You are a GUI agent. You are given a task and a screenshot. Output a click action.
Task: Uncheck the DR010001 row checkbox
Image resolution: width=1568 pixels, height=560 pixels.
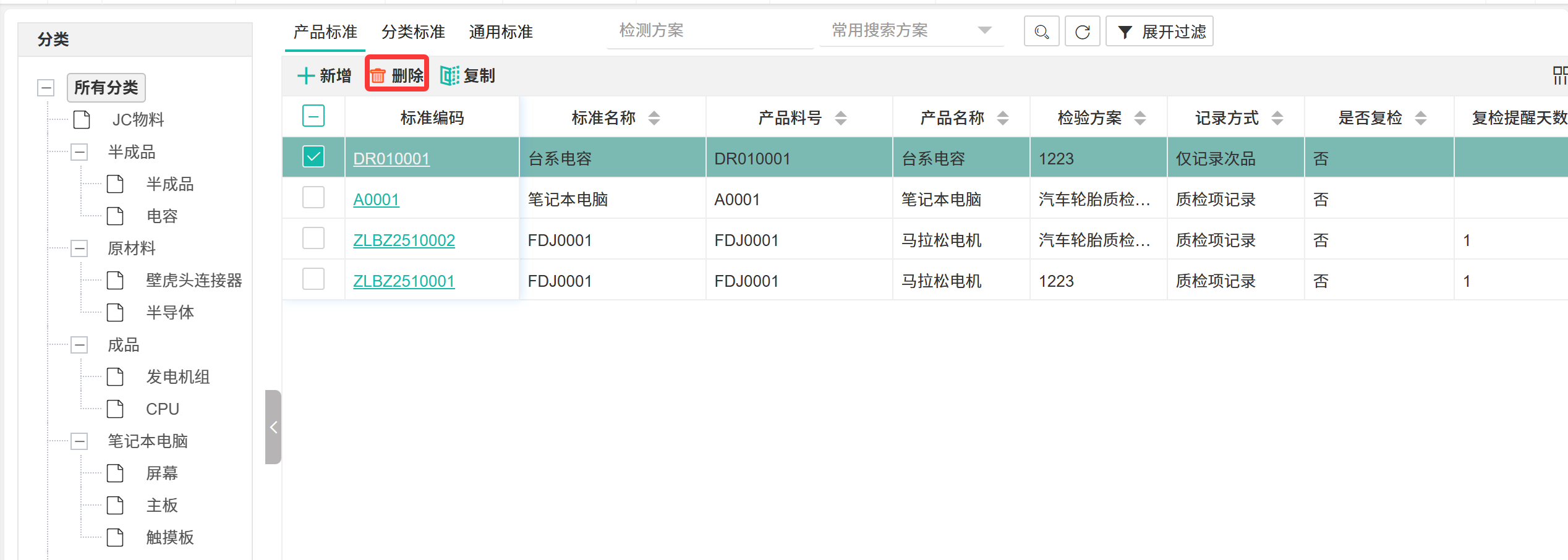[313, 157]
